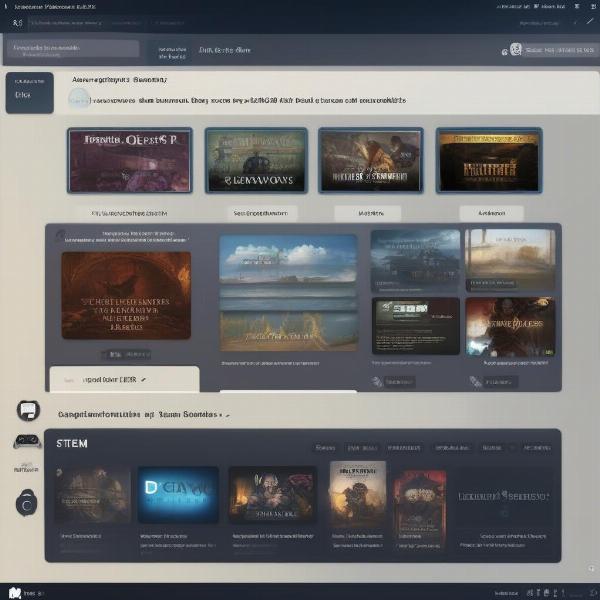The image size is (600, 600).
Task: Click tag icon below fiery creature thumbnail
Action: pyautogui.click(x=476, y=382)
